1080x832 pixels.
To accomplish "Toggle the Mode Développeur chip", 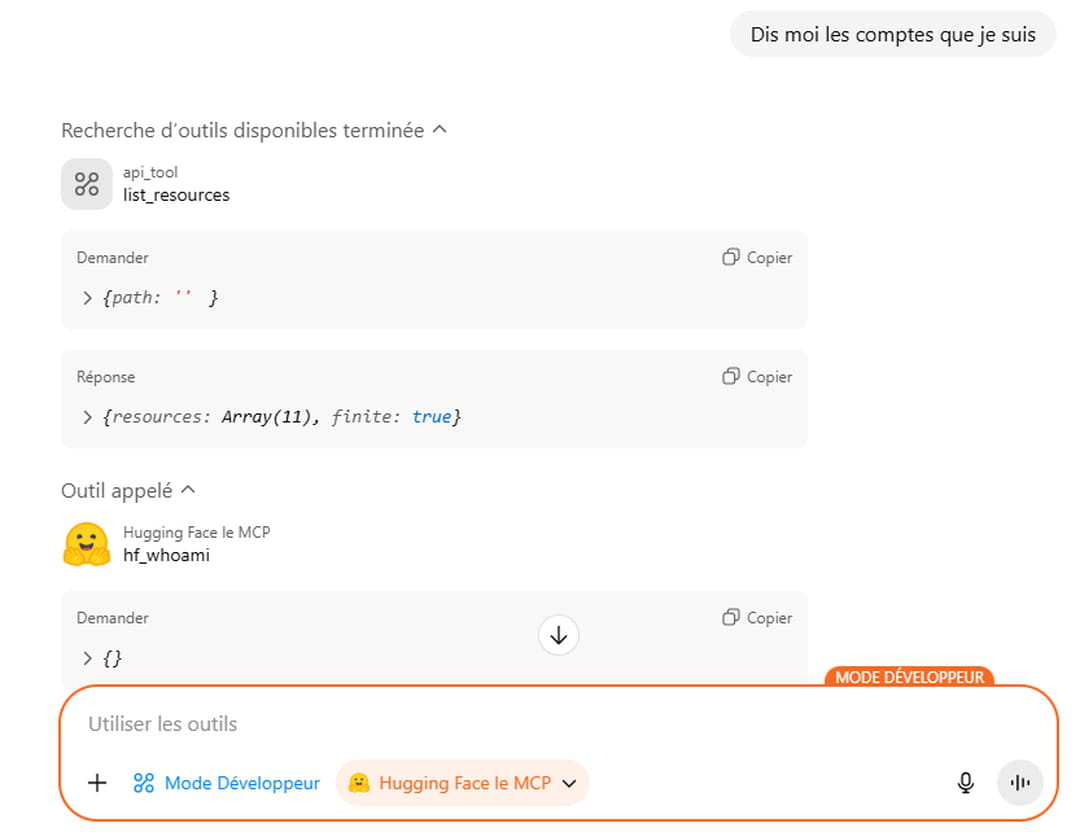I will click(227, 783).
